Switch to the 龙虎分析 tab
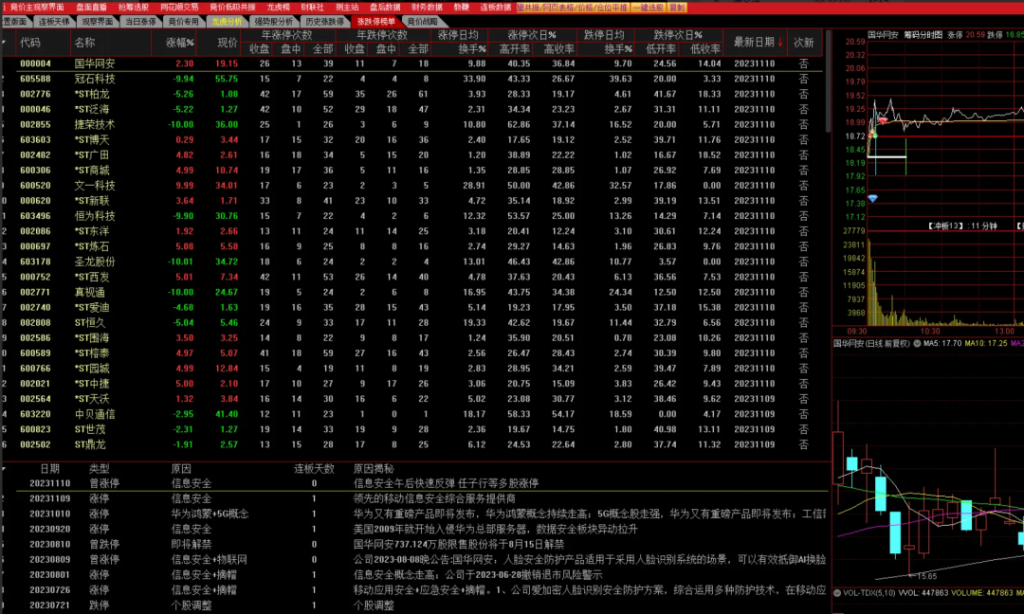The height and width of the screenshot is (614, 1024). pyautogui.click(x=226, y=20)
